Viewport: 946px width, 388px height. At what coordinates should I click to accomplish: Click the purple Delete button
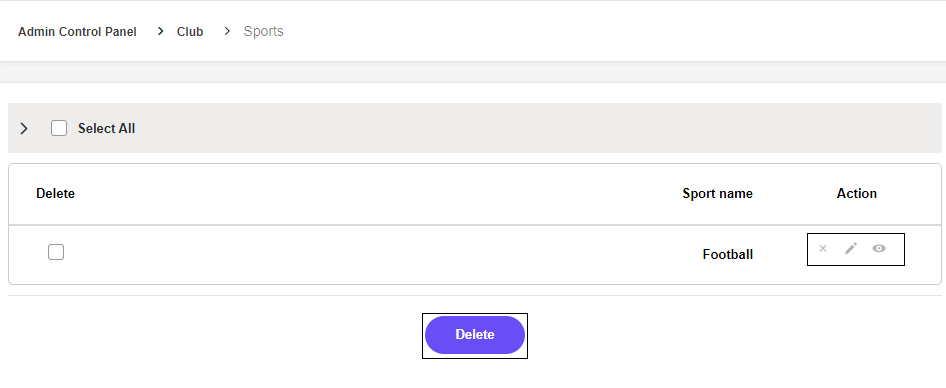pyautogui.click(x=475, y=335)
